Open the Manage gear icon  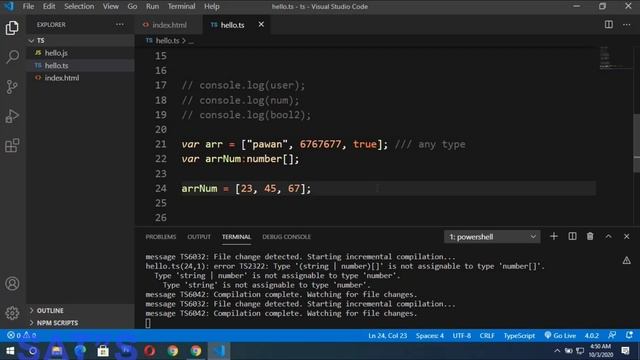[x=12, y=313]
